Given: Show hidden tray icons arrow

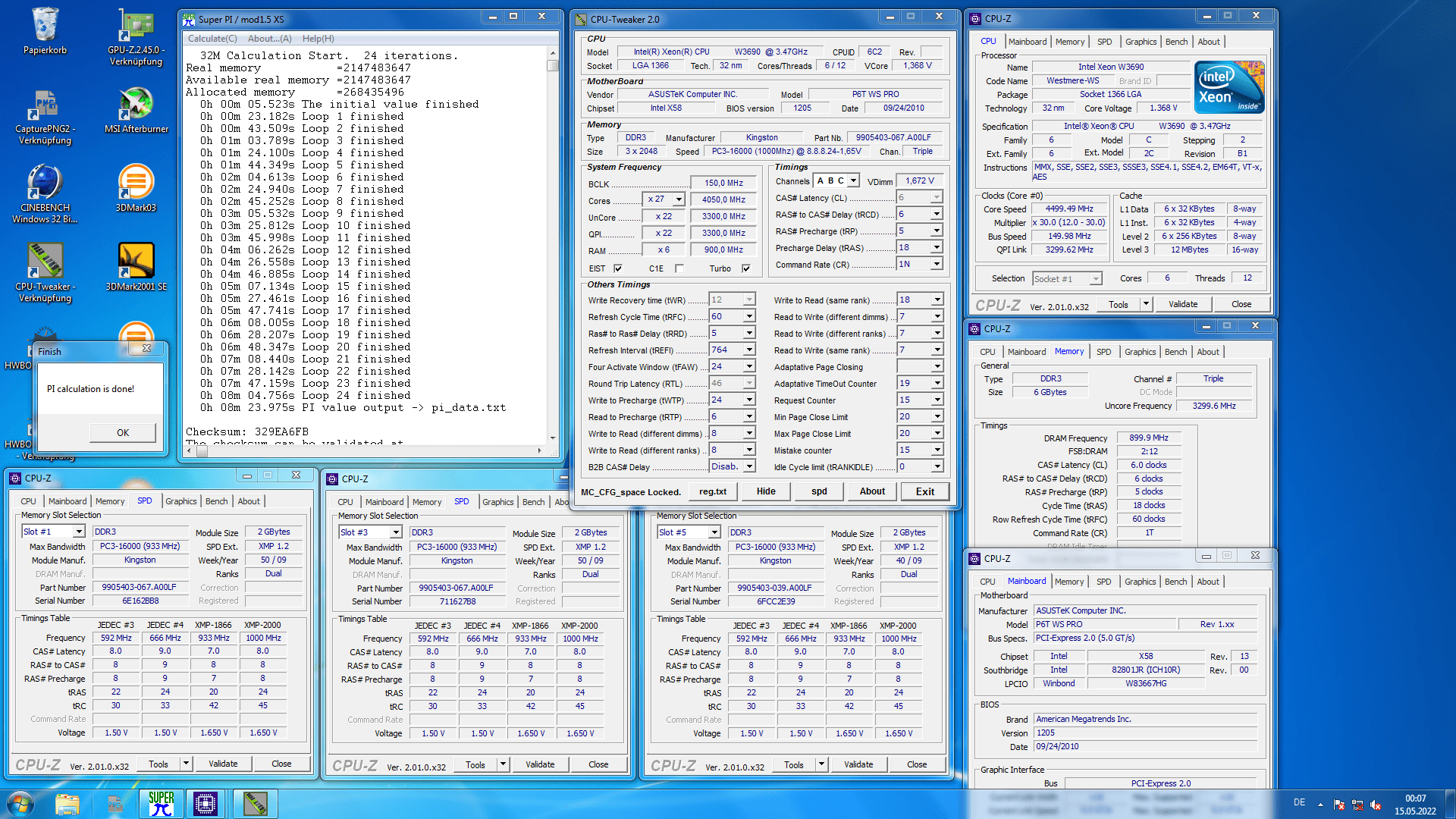Looking at the screenshot, I should [x=1320, y=804].
